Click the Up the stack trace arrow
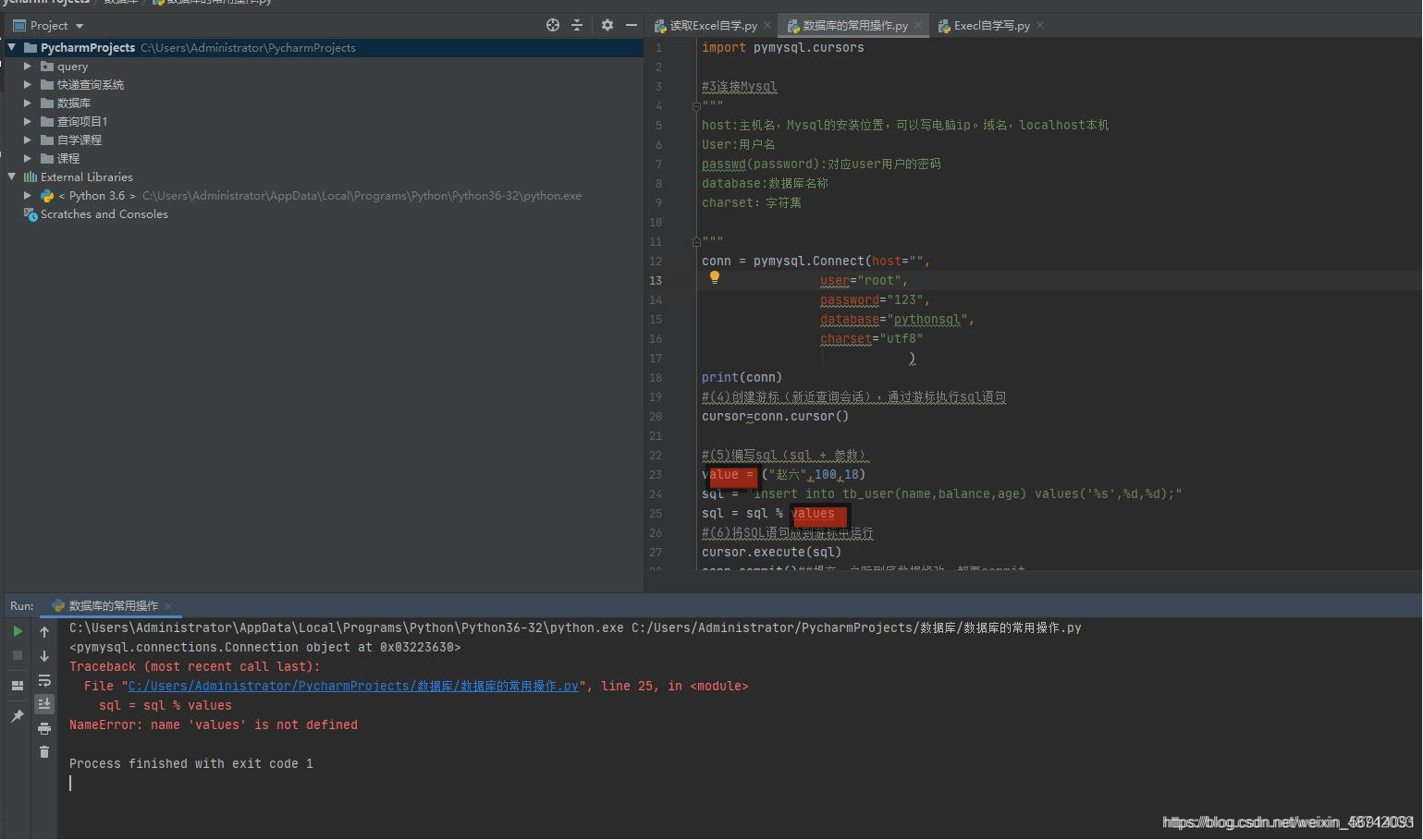The image size is (1423, 840). tap(44, 632)
